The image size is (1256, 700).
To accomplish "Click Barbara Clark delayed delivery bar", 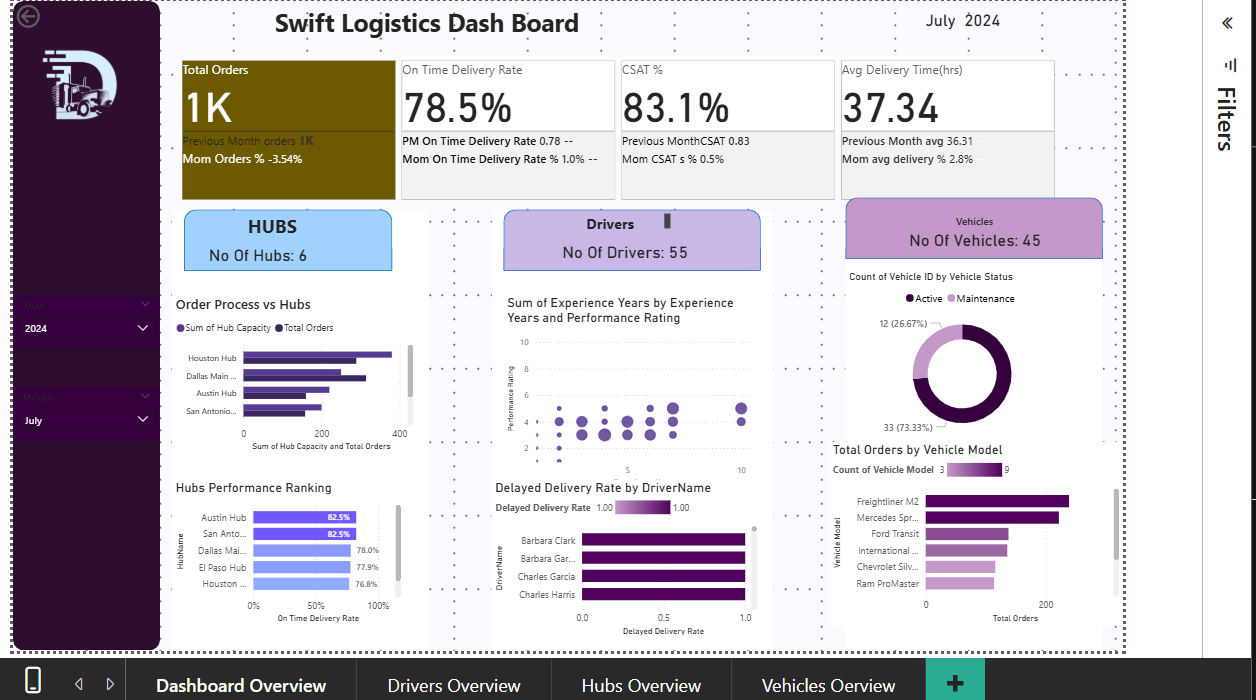I will coord(663,540).
